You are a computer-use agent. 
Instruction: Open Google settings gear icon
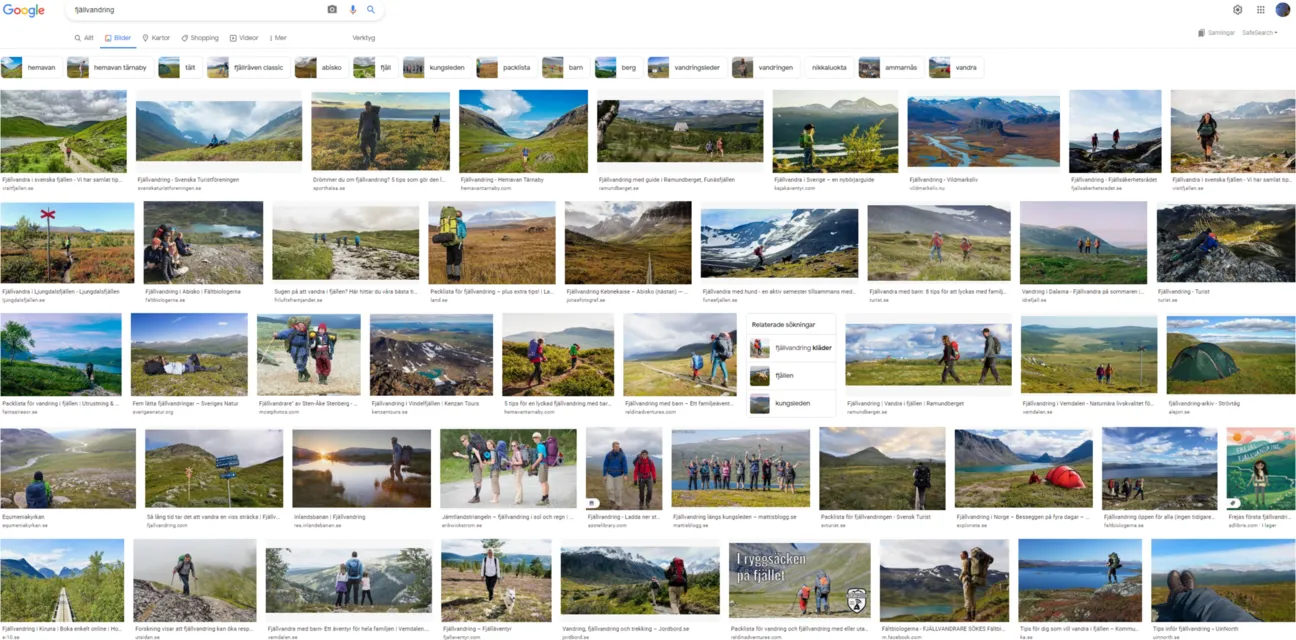click(x=1237, y=10)
